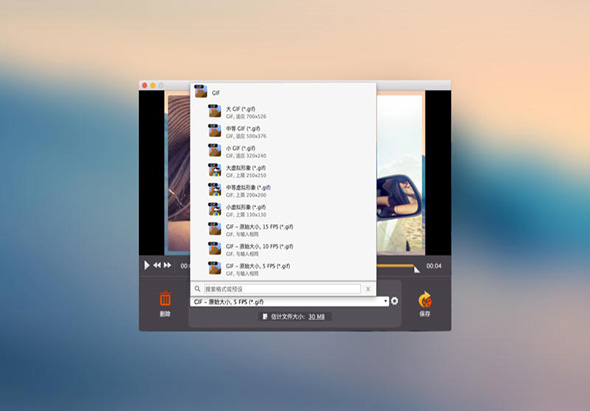Click the 保存 save icon
Image resolution: width=590 pixels, height=411 pixels.
425,299
